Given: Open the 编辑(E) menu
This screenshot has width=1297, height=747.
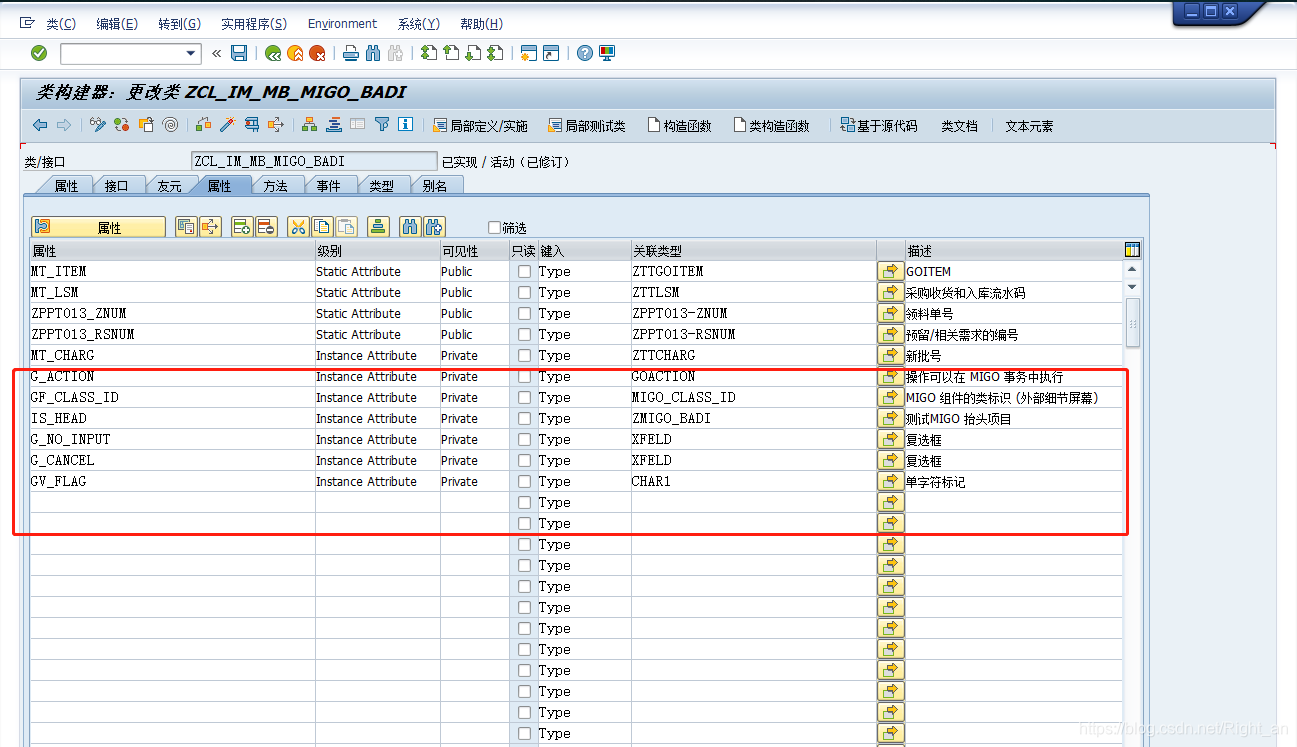Looking at the screenshot, I should [x=117, y=24].
